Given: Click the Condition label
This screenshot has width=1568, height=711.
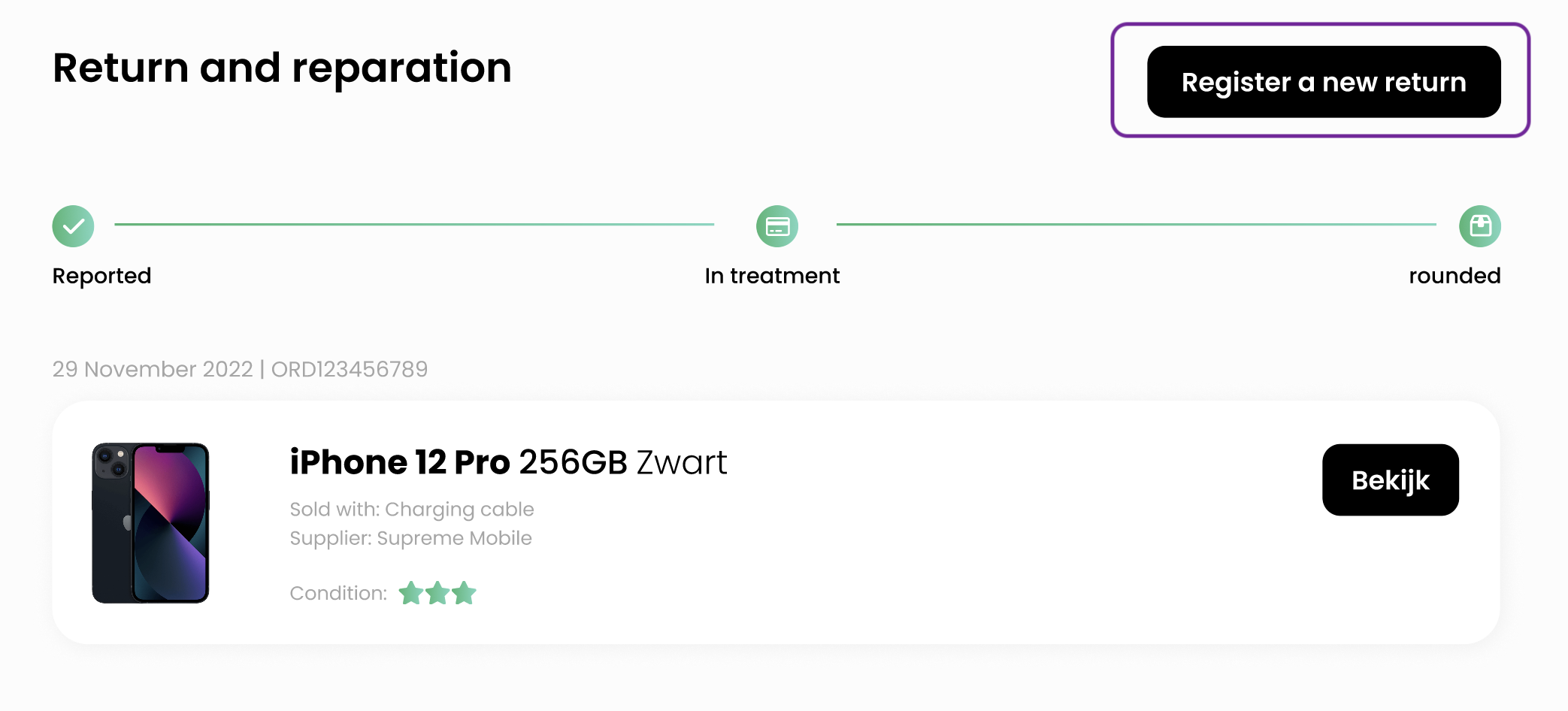Looking at the screenshot, I should (338, 593).
